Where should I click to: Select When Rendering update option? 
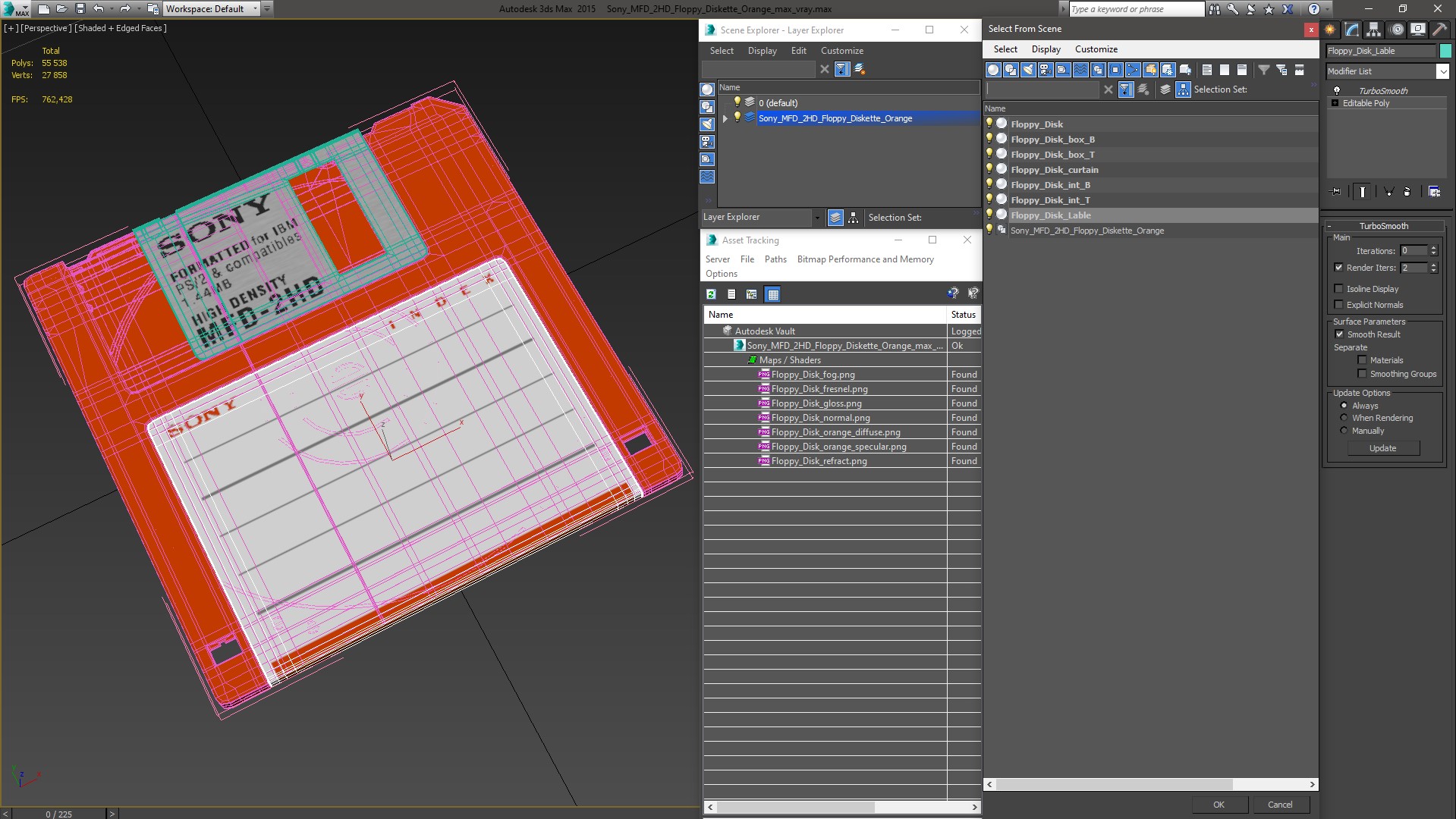(1344, 418)
